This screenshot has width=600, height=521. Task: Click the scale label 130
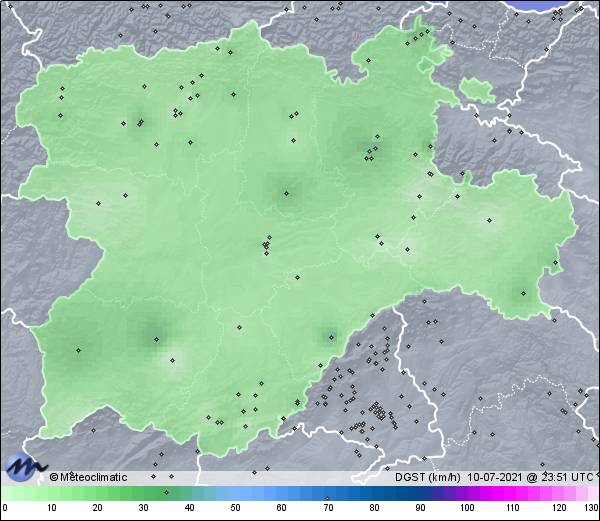point(592,508)
